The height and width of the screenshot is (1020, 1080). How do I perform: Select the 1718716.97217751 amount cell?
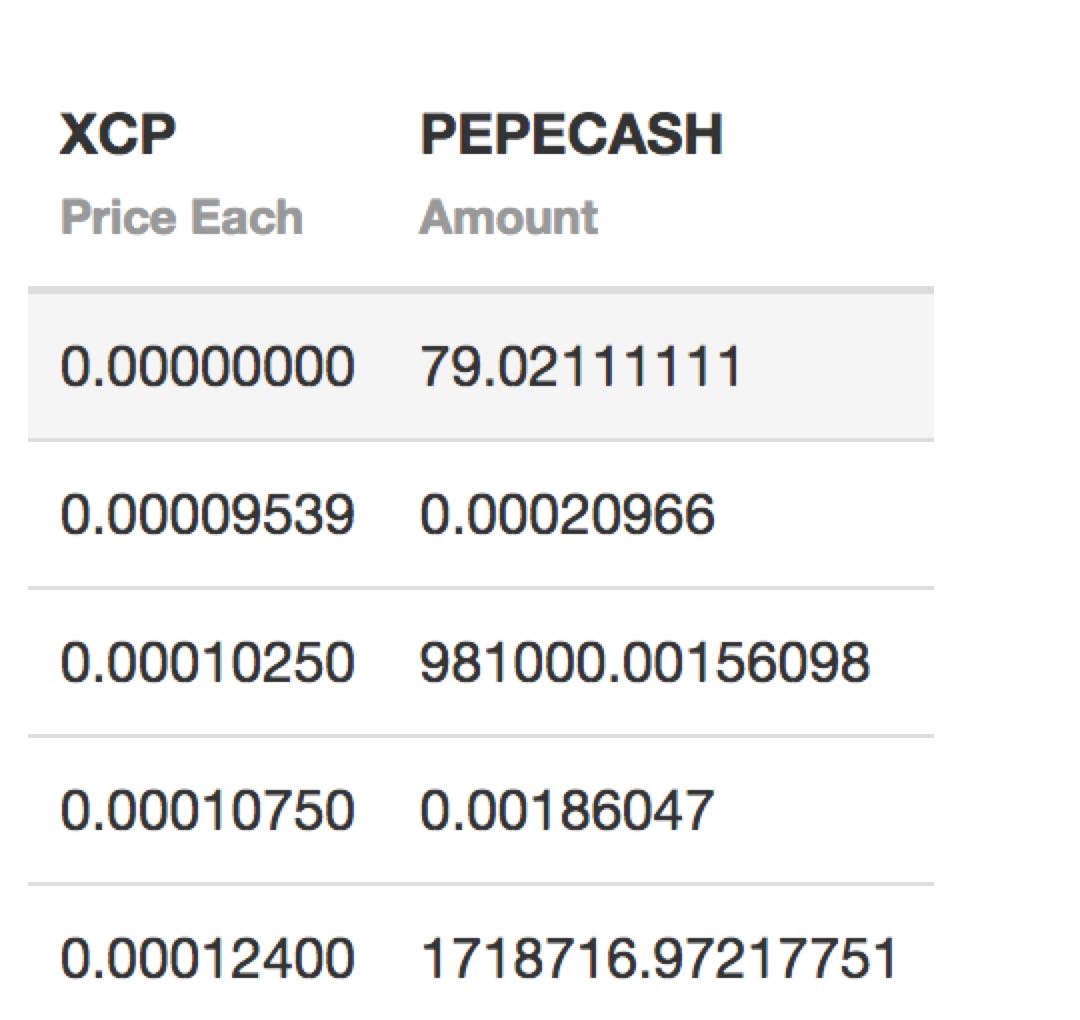tap(658, 958)
